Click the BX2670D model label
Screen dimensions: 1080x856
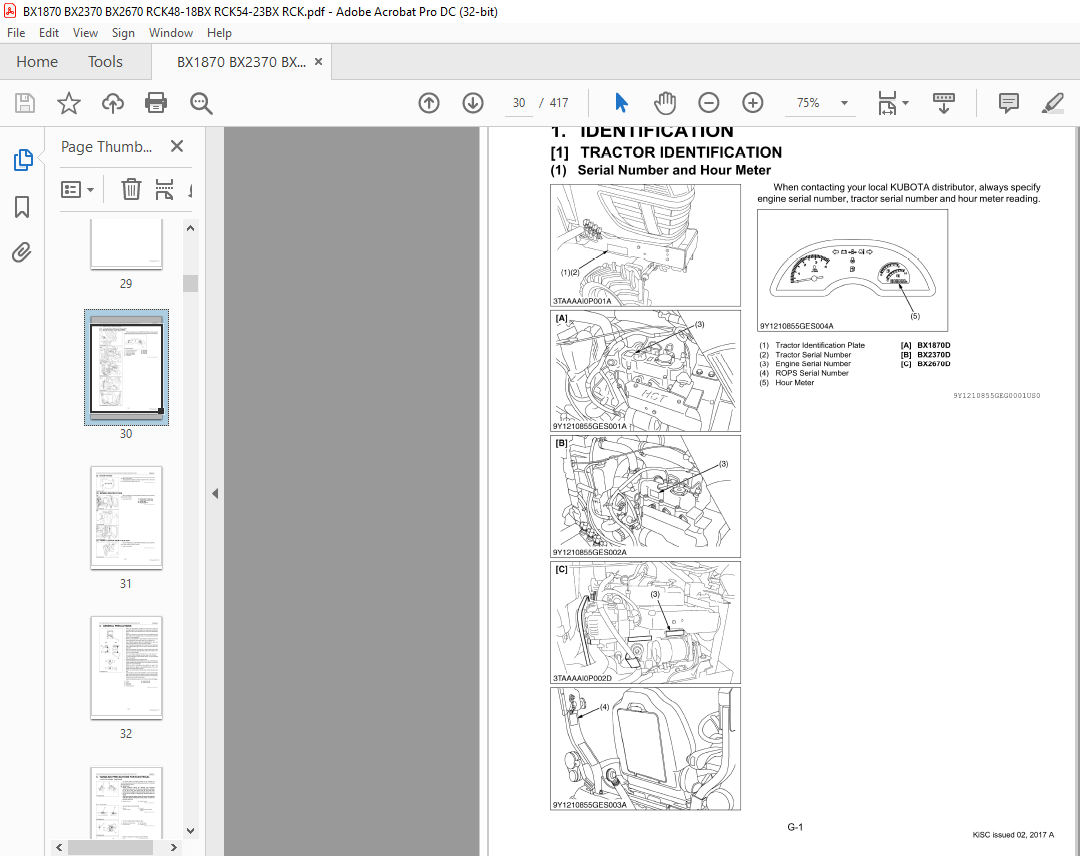(x=933, y=364)
